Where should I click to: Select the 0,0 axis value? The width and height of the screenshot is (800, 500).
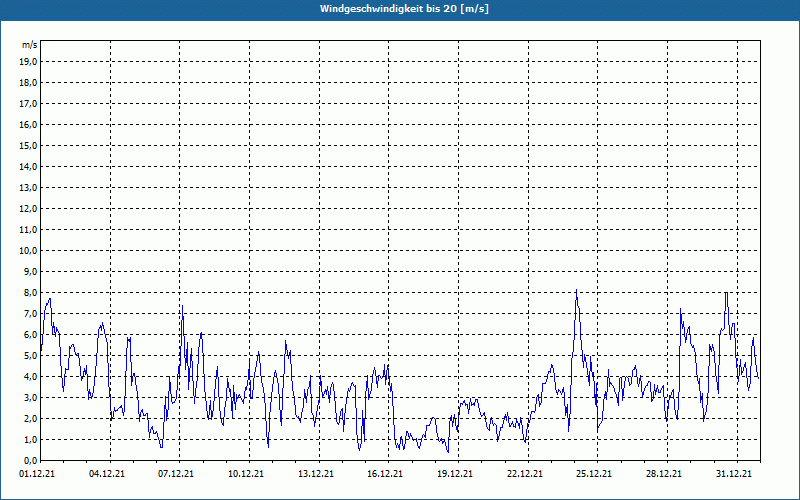(x=30, y=461)
